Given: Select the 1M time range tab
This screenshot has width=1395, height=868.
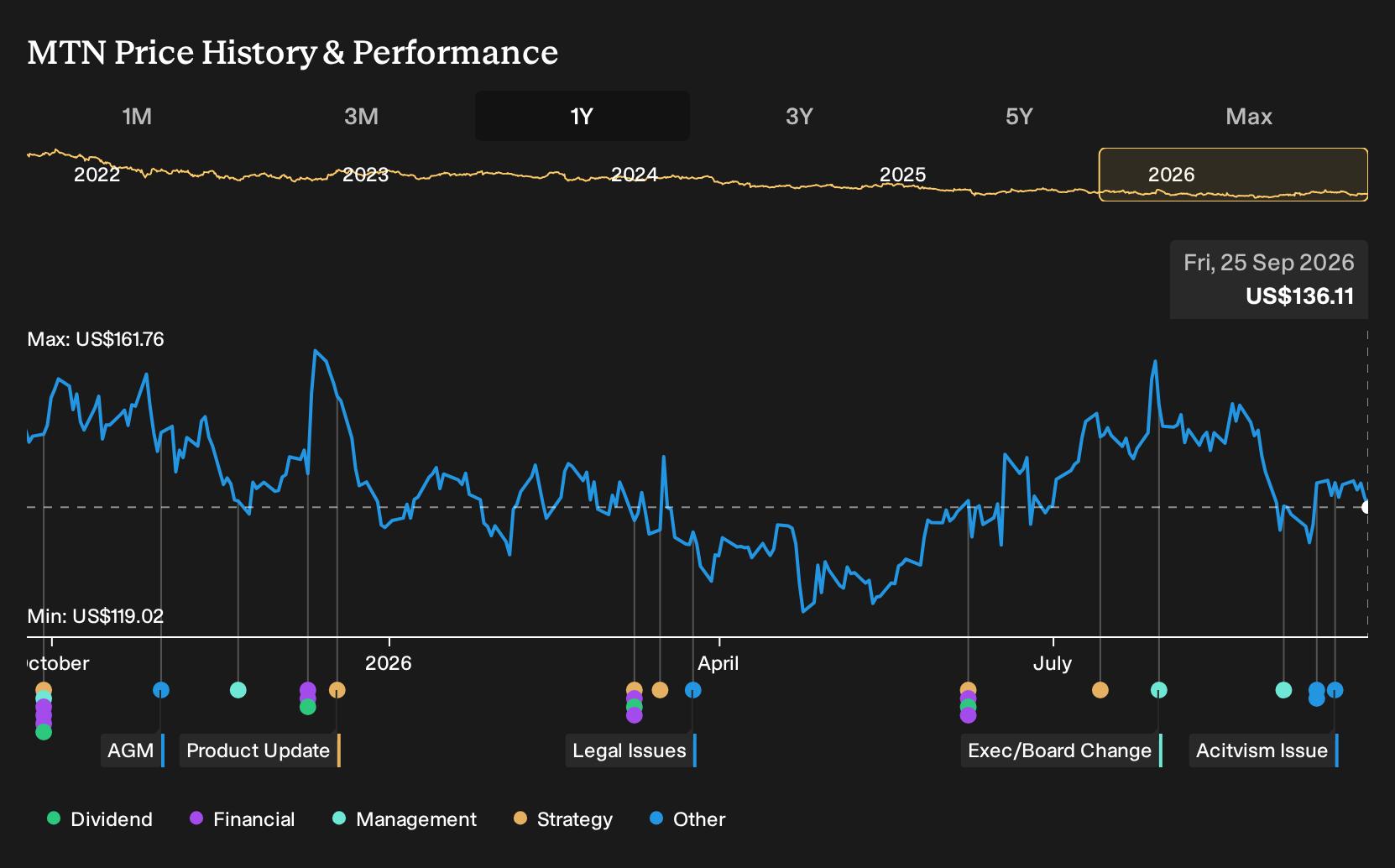Looking at the screenshot, I should tap(137, 116).
